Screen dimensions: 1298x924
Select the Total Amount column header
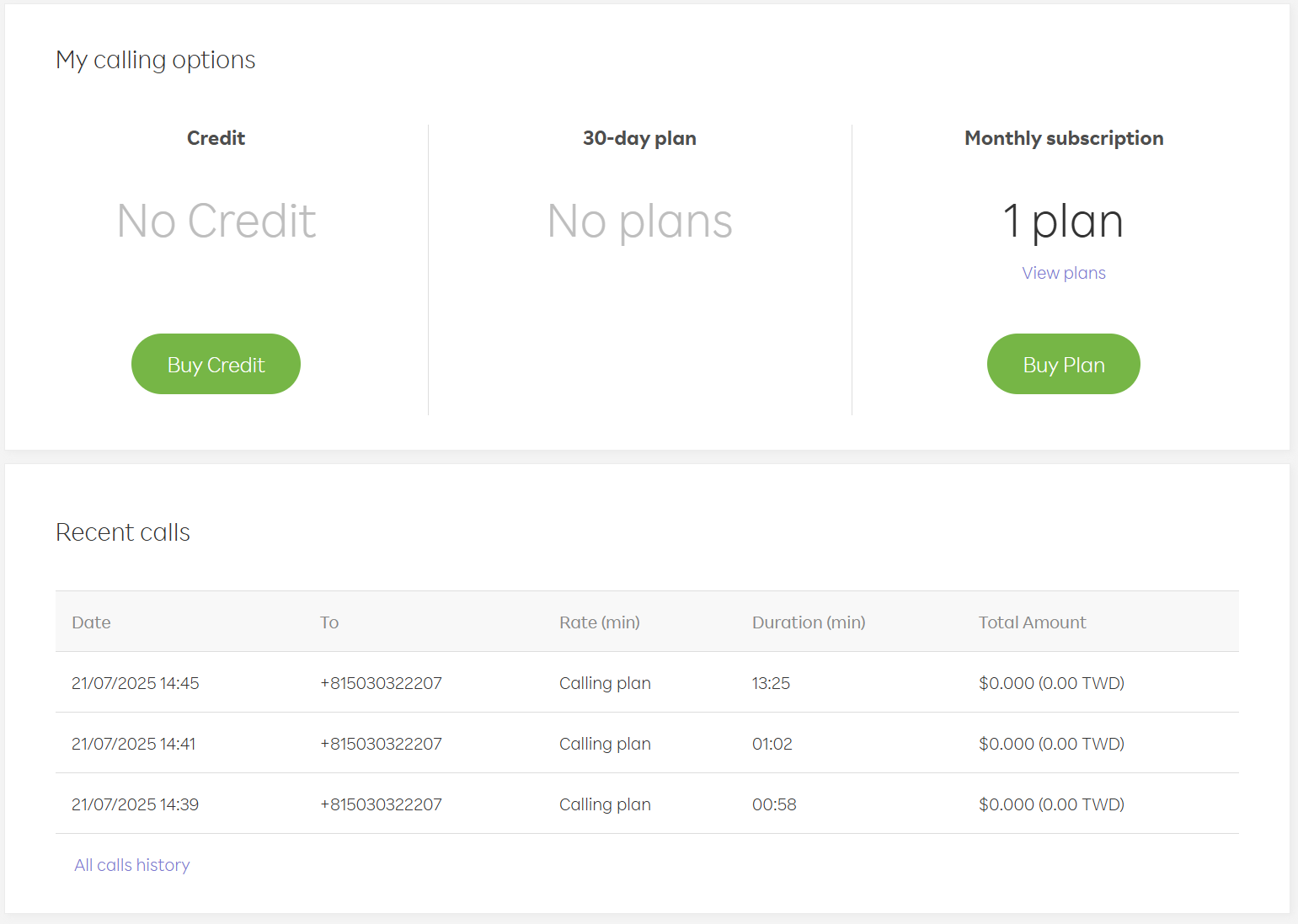tap(1032, 622)
